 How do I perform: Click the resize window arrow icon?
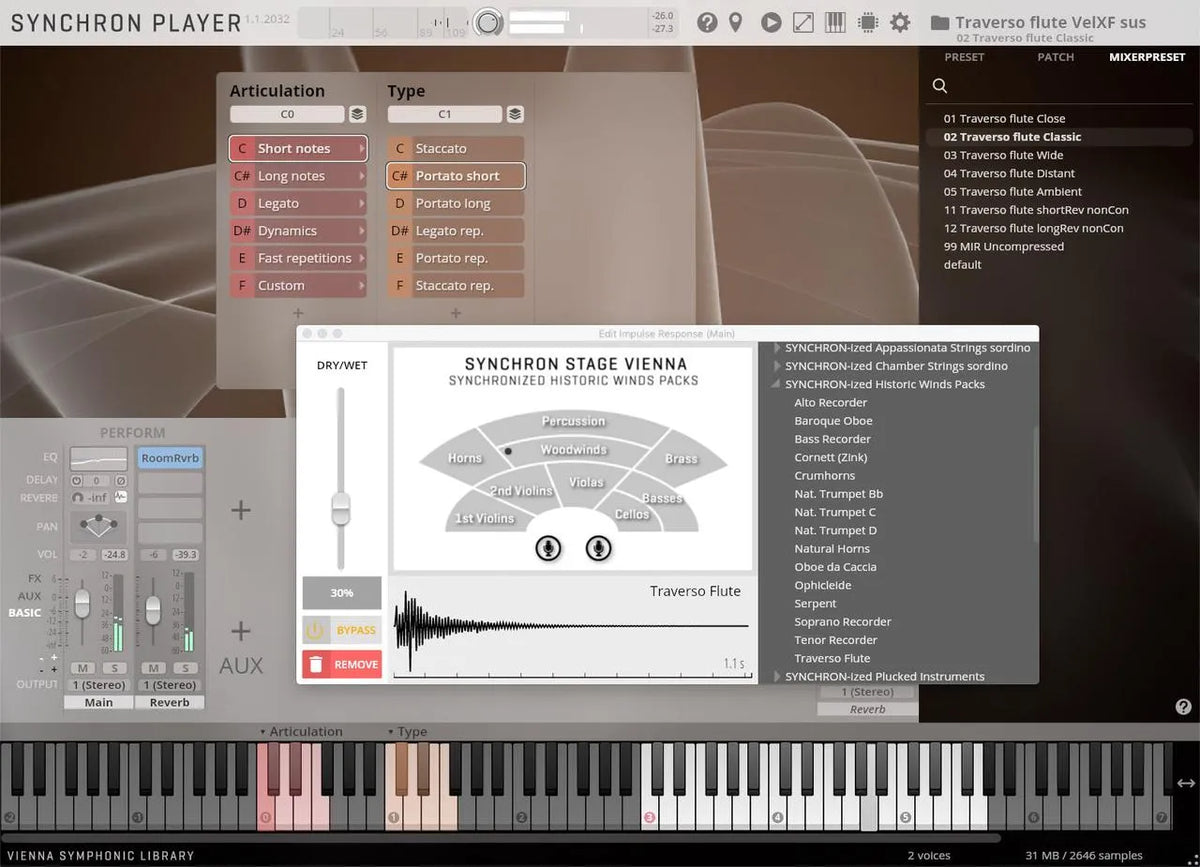803,22
